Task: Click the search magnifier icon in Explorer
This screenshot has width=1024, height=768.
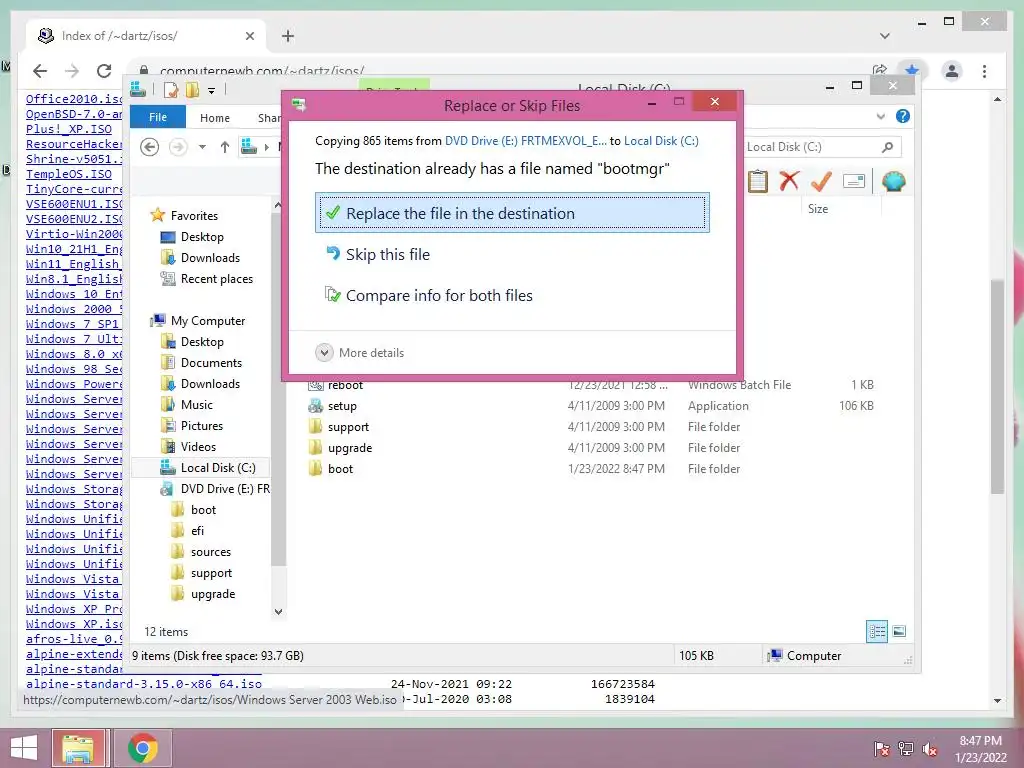Action: pos(887,147)
